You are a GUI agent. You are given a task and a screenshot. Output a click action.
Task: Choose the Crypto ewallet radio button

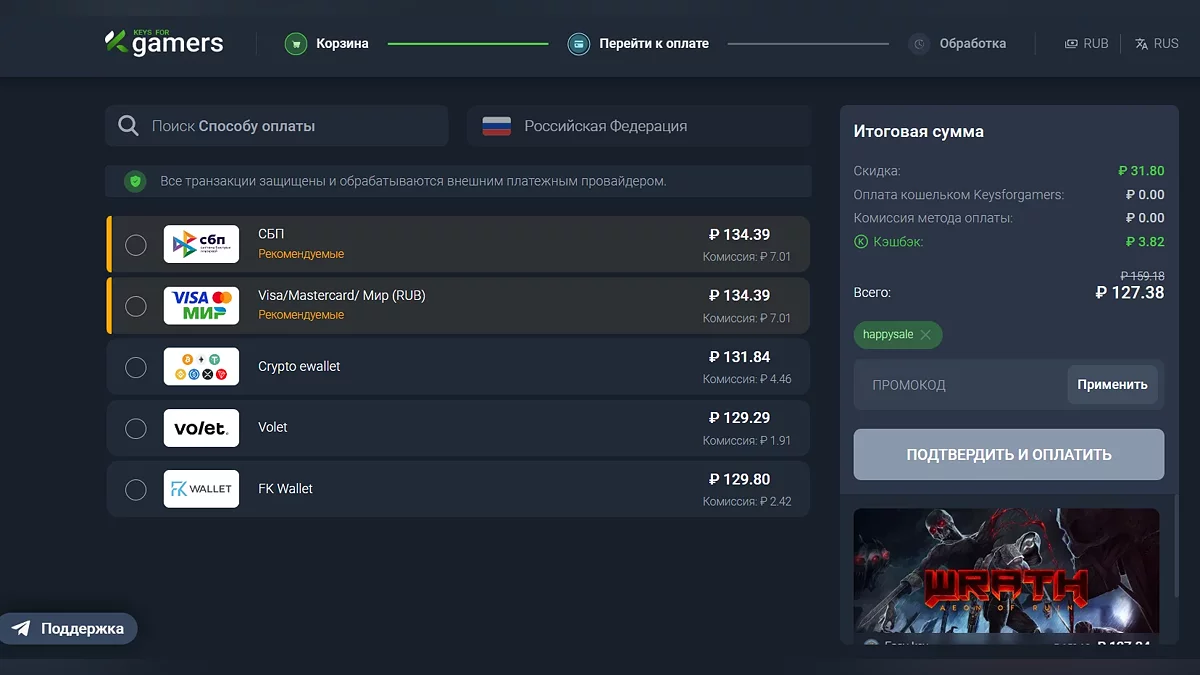click(x=136, y=368)
